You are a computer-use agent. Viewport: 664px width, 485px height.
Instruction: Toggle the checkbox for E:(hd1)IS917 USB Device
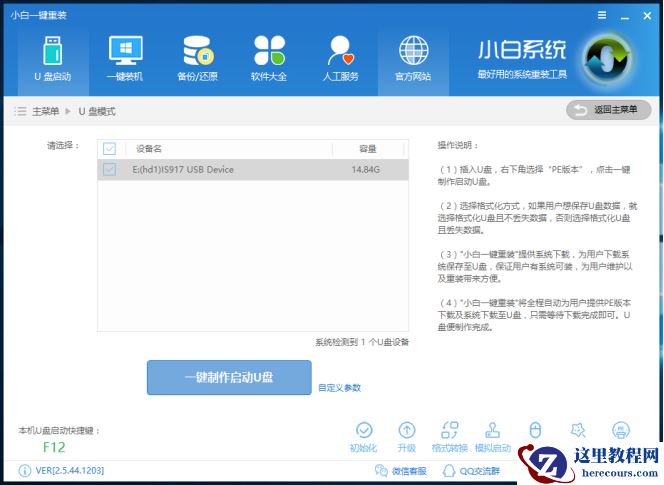coord(109,169)
